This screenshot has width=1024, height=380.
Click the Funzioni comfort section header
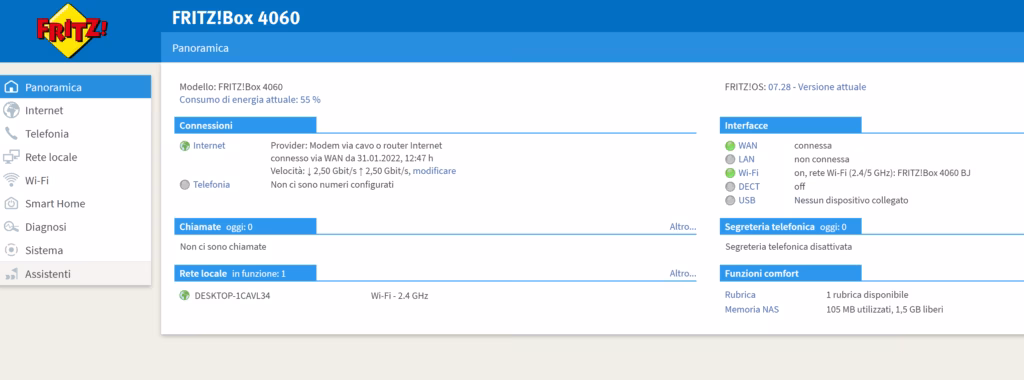[790, 274]
